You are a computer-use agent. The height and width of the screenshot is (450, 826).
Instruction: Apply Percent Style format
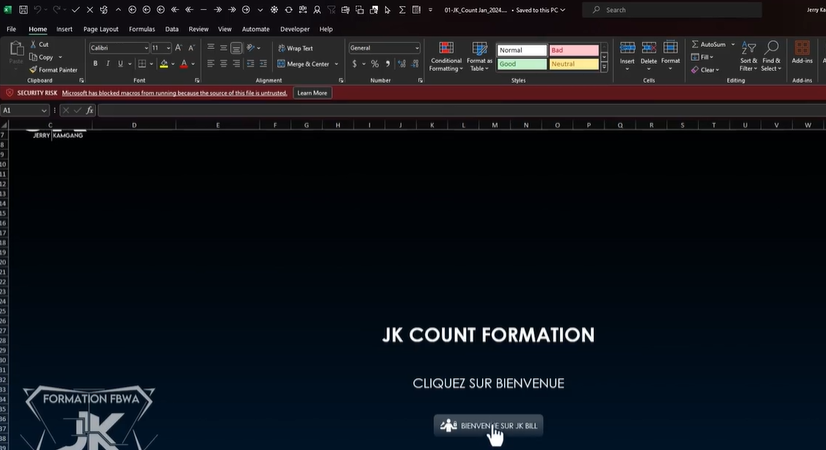[x=375, y=64]
